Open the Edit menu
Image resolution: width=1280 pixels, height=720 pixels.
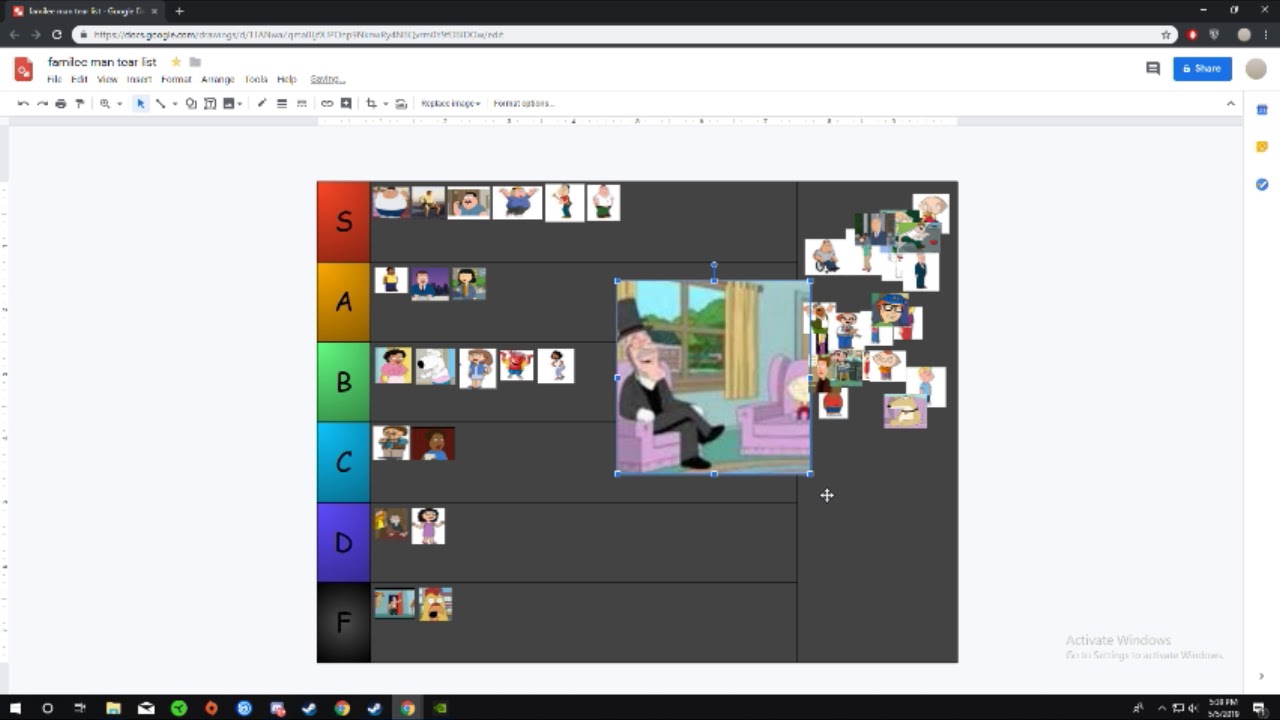[79, 79]
